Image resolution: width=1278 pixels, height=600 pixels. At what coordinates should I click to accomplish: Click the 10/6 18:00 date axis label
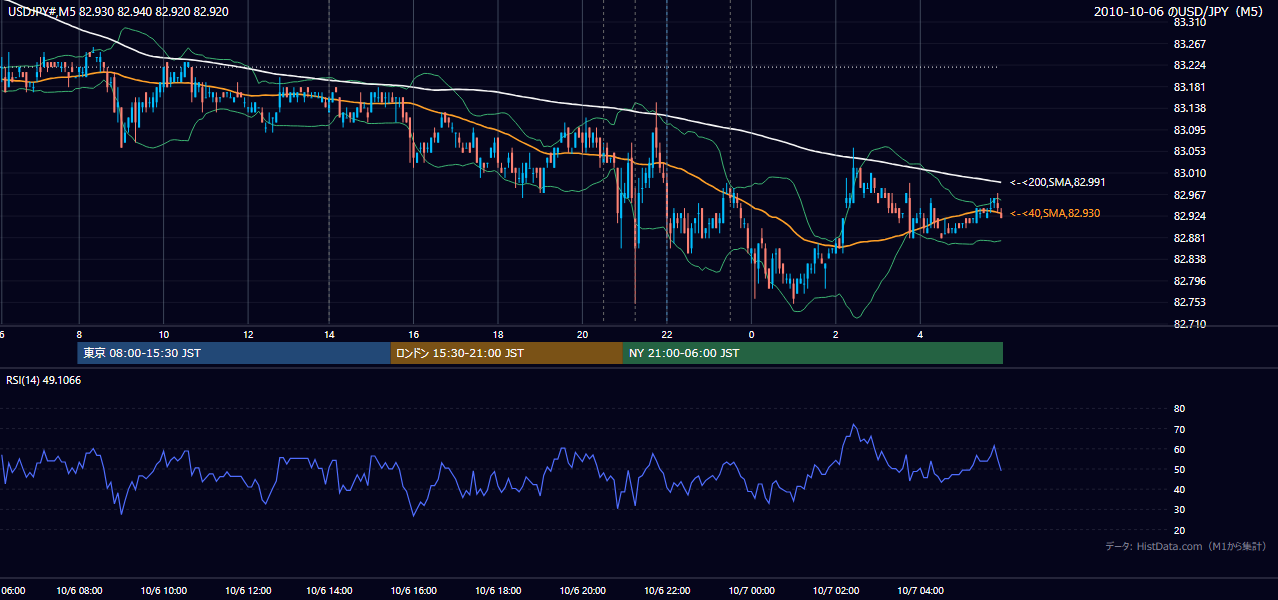(x=497, y=590)
